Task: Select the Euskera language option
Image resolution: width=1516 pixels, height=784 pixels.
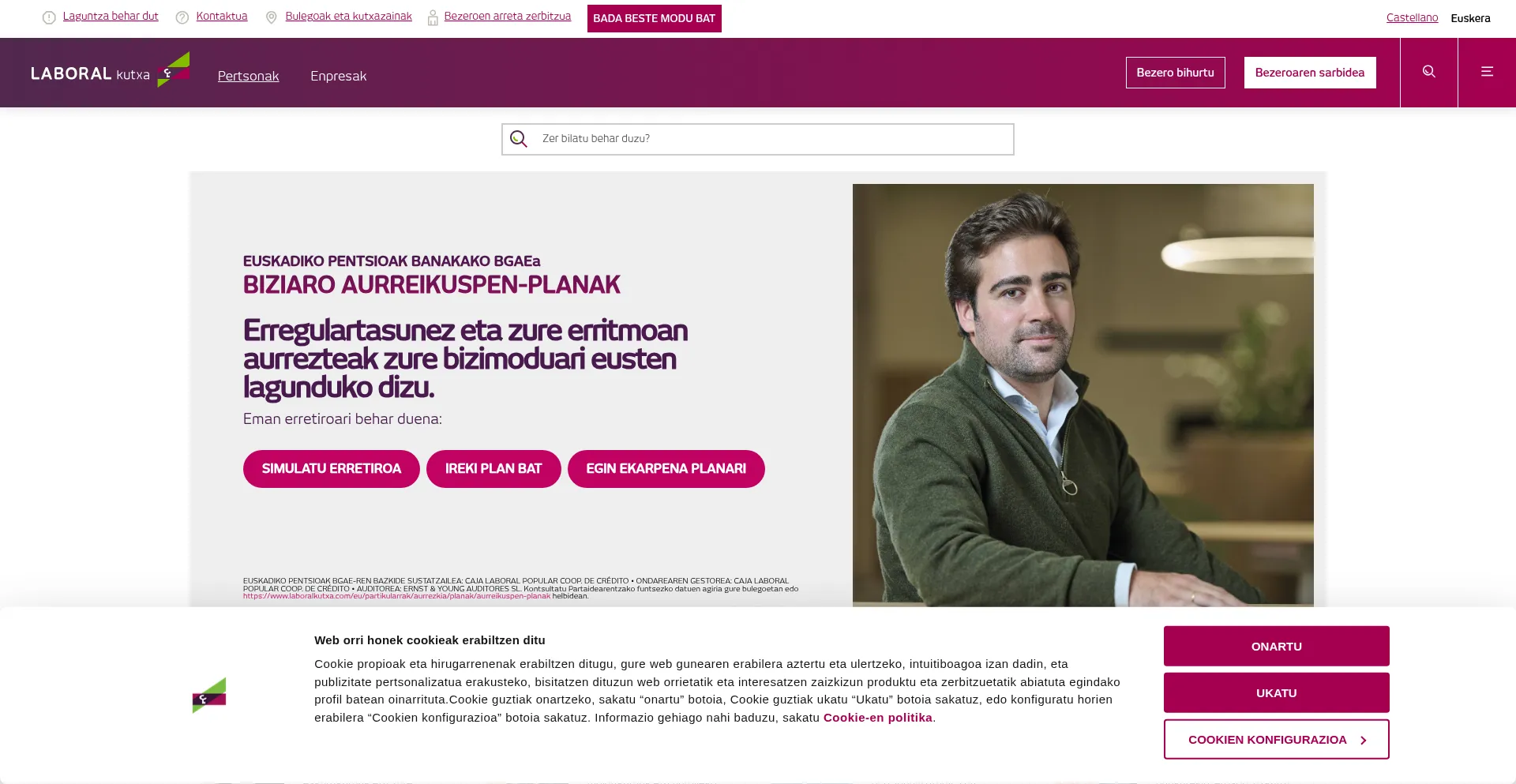Action: pos(1470,18)
